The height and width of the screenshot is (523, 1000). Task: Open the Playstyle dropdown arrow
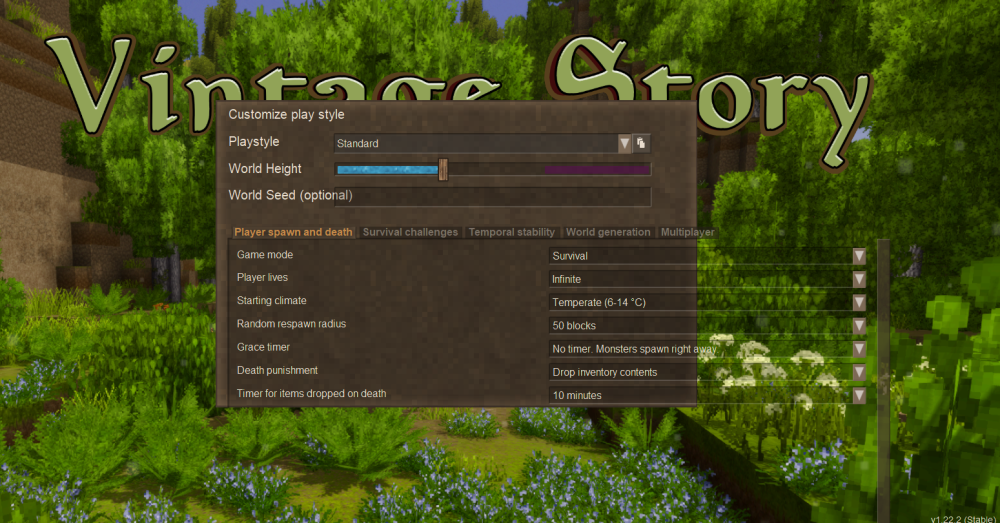(624, 144)
